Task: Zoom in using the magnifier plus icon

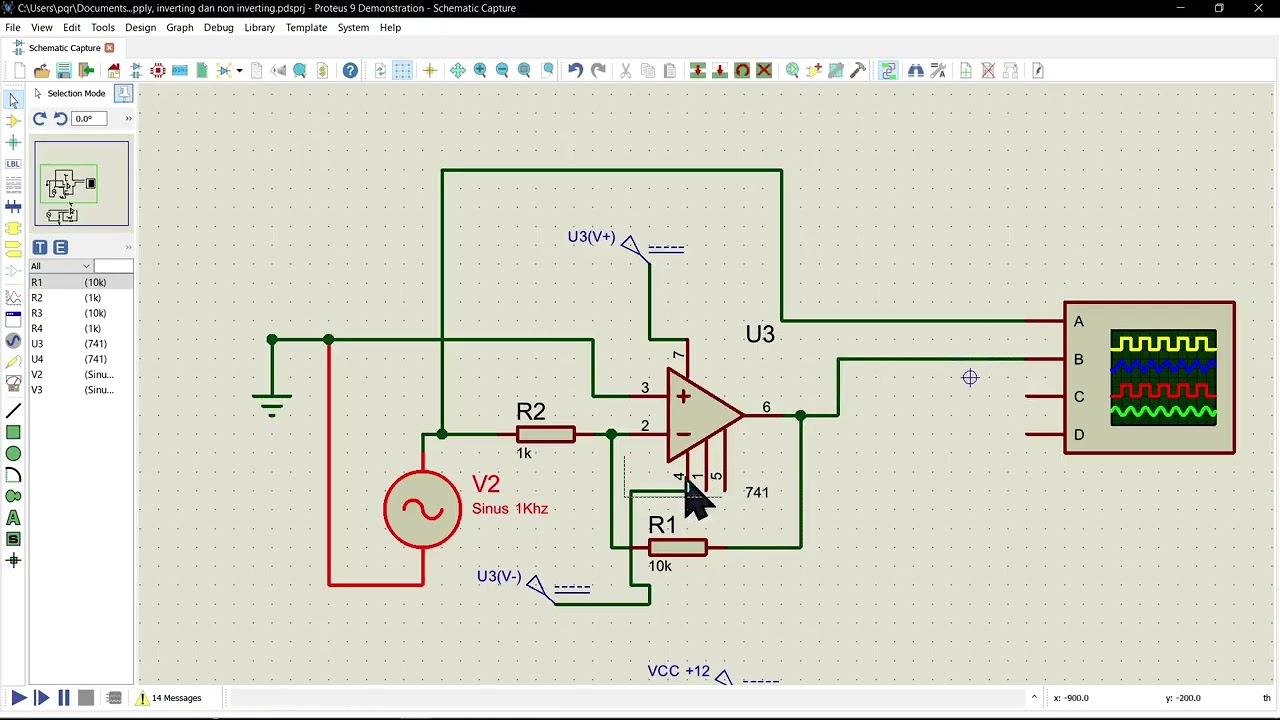Action: [x=480, y=70]
